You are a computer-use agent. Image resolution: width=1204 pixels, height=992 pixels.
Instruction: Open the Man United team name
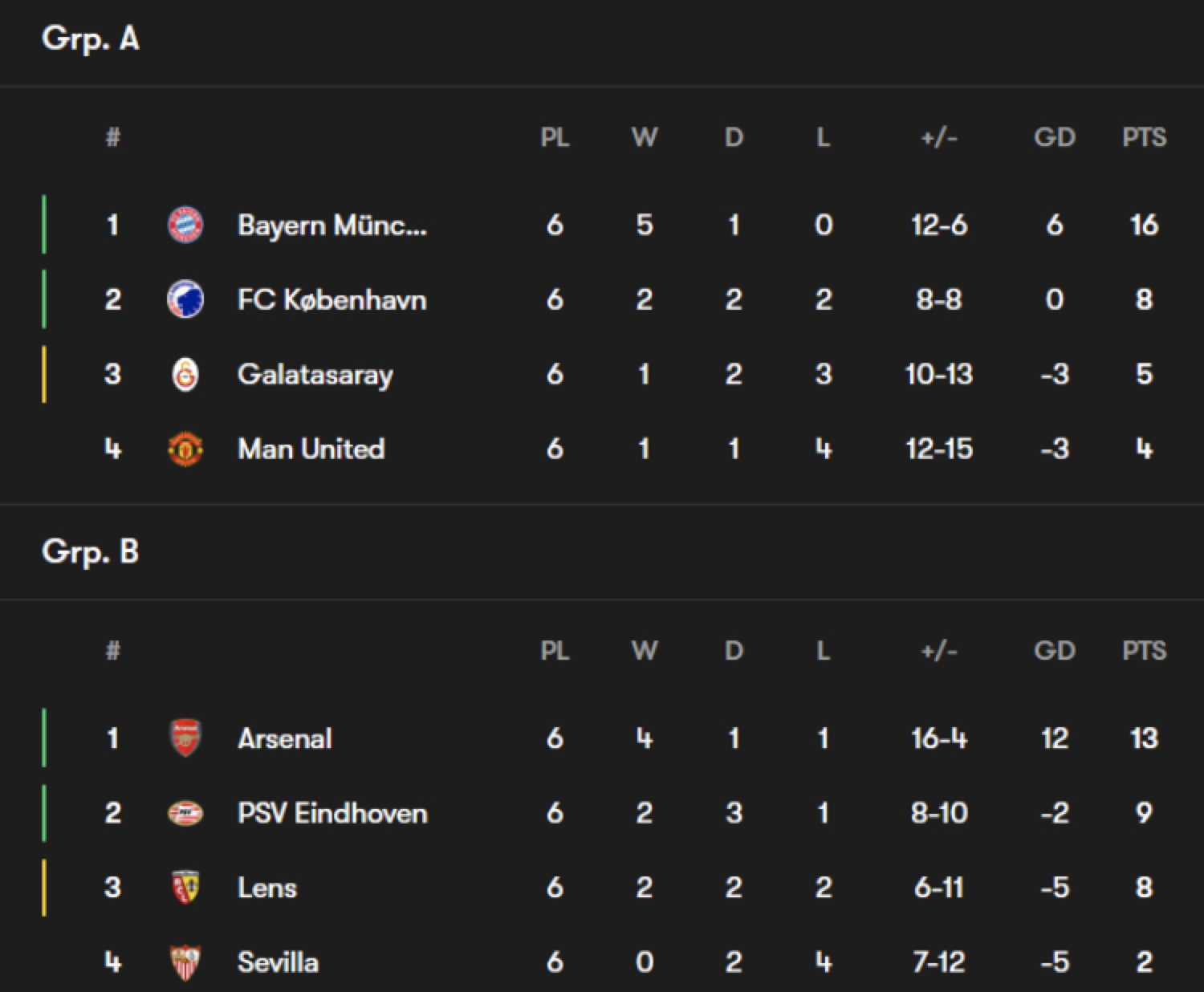311,449
